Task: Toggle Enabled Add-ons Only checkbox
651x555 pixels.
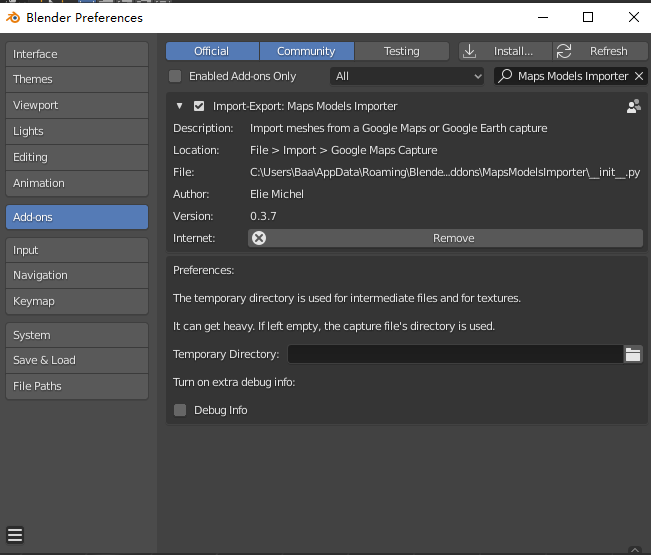Action: click(x=176, y=76)
